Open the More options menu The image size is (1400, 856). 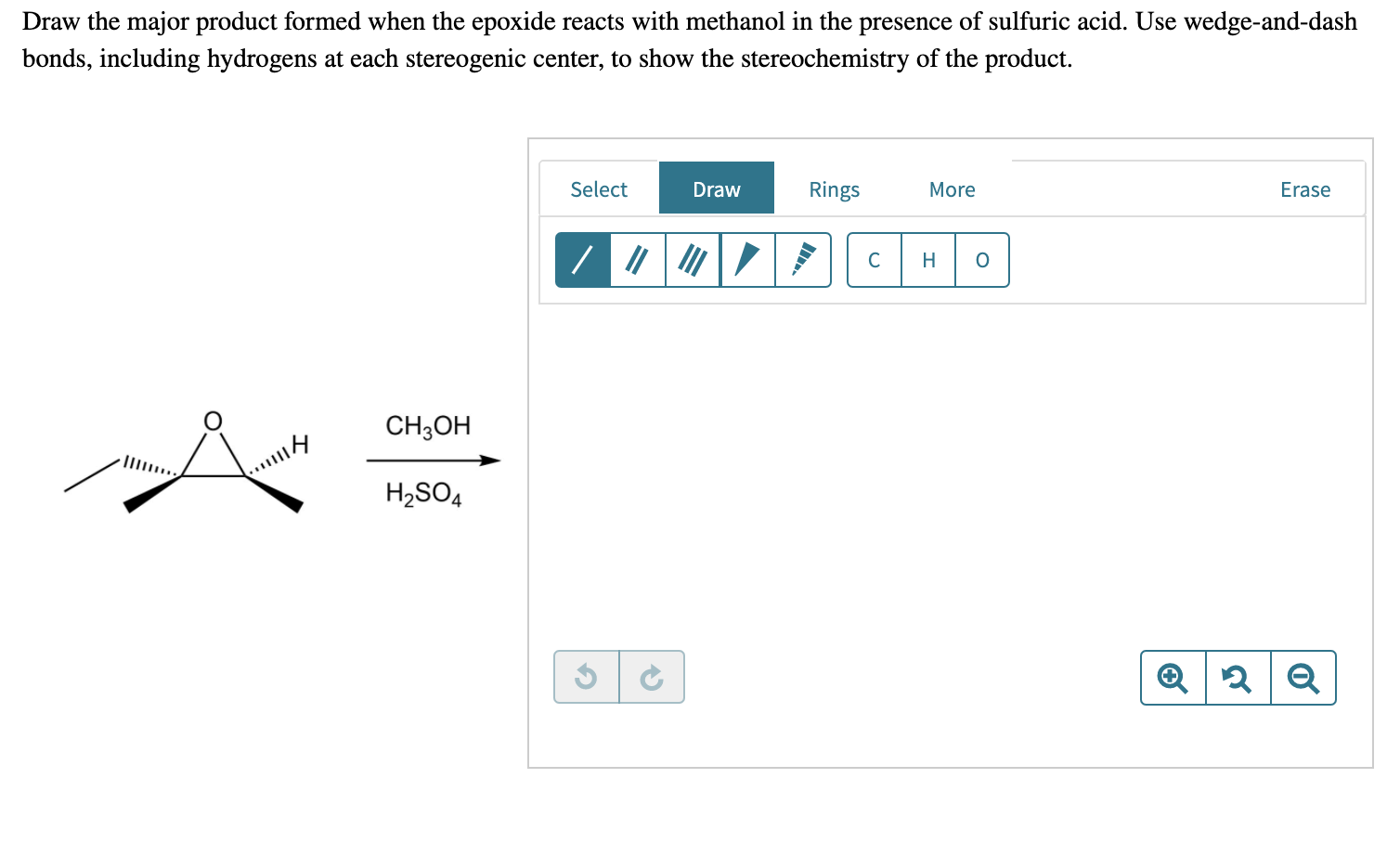click(952, 188)
